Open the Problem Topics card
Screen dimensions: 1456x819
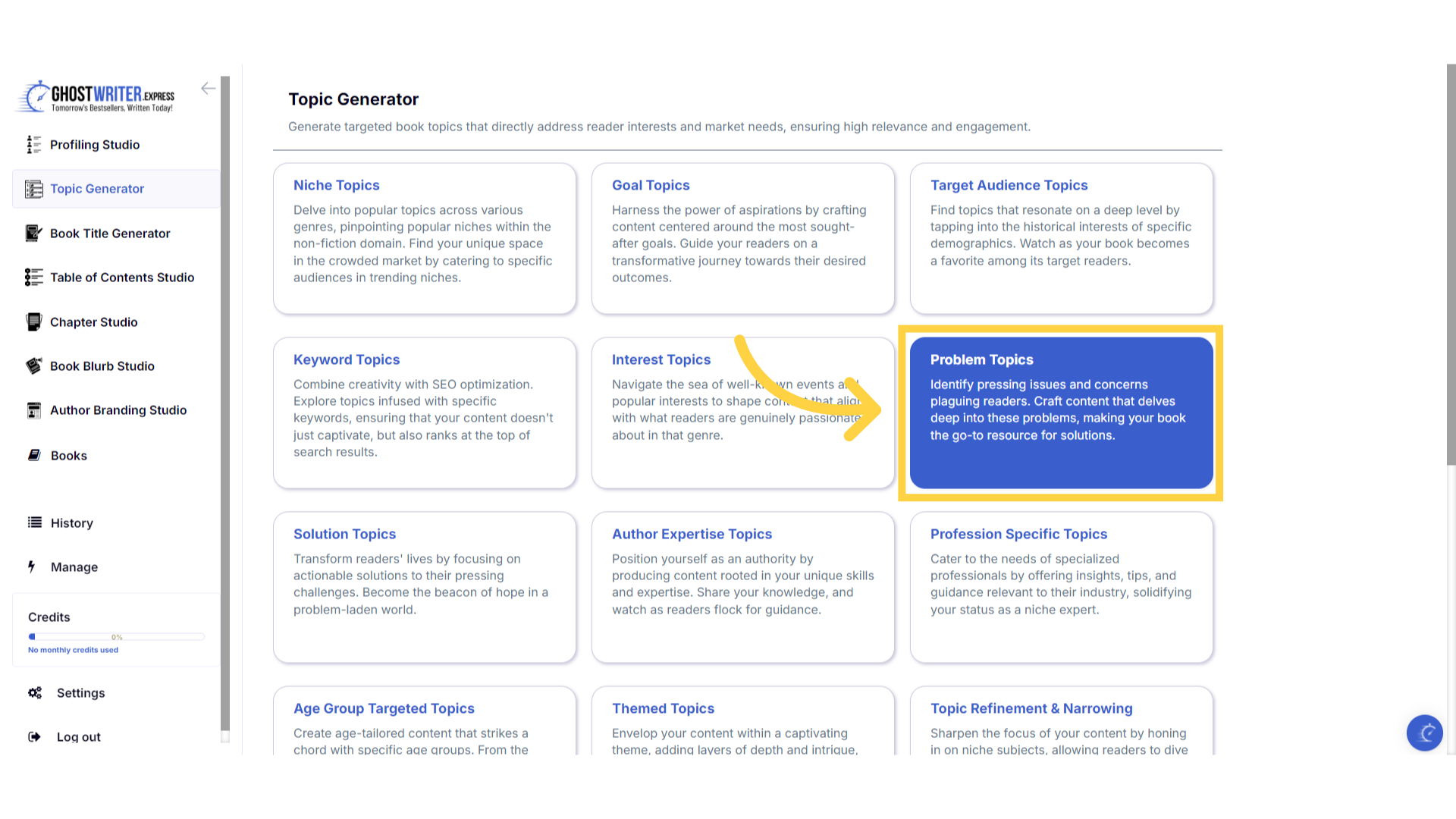(x=1061, y=413)
